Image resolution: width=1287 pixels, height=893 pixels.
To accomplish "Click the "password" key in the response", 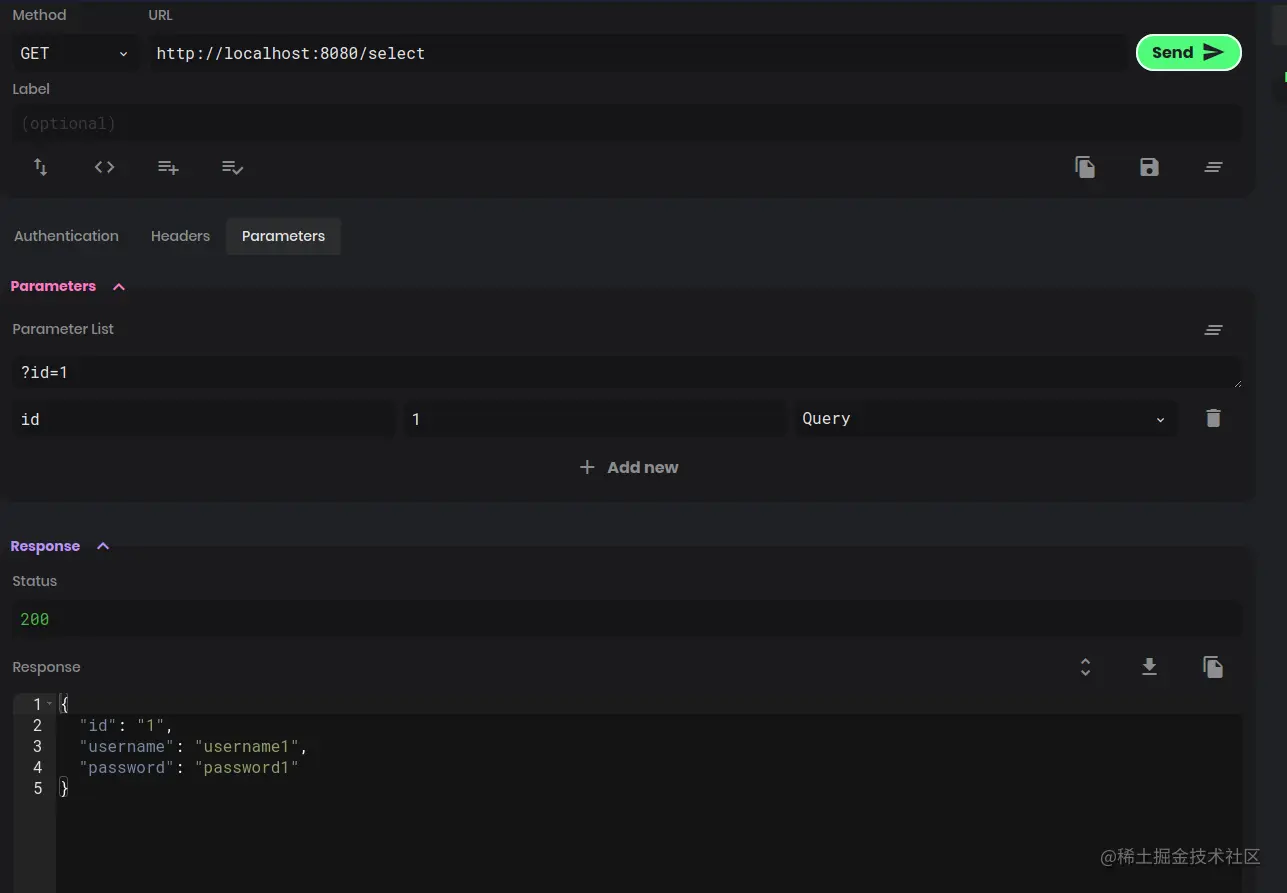I will 128,767.
